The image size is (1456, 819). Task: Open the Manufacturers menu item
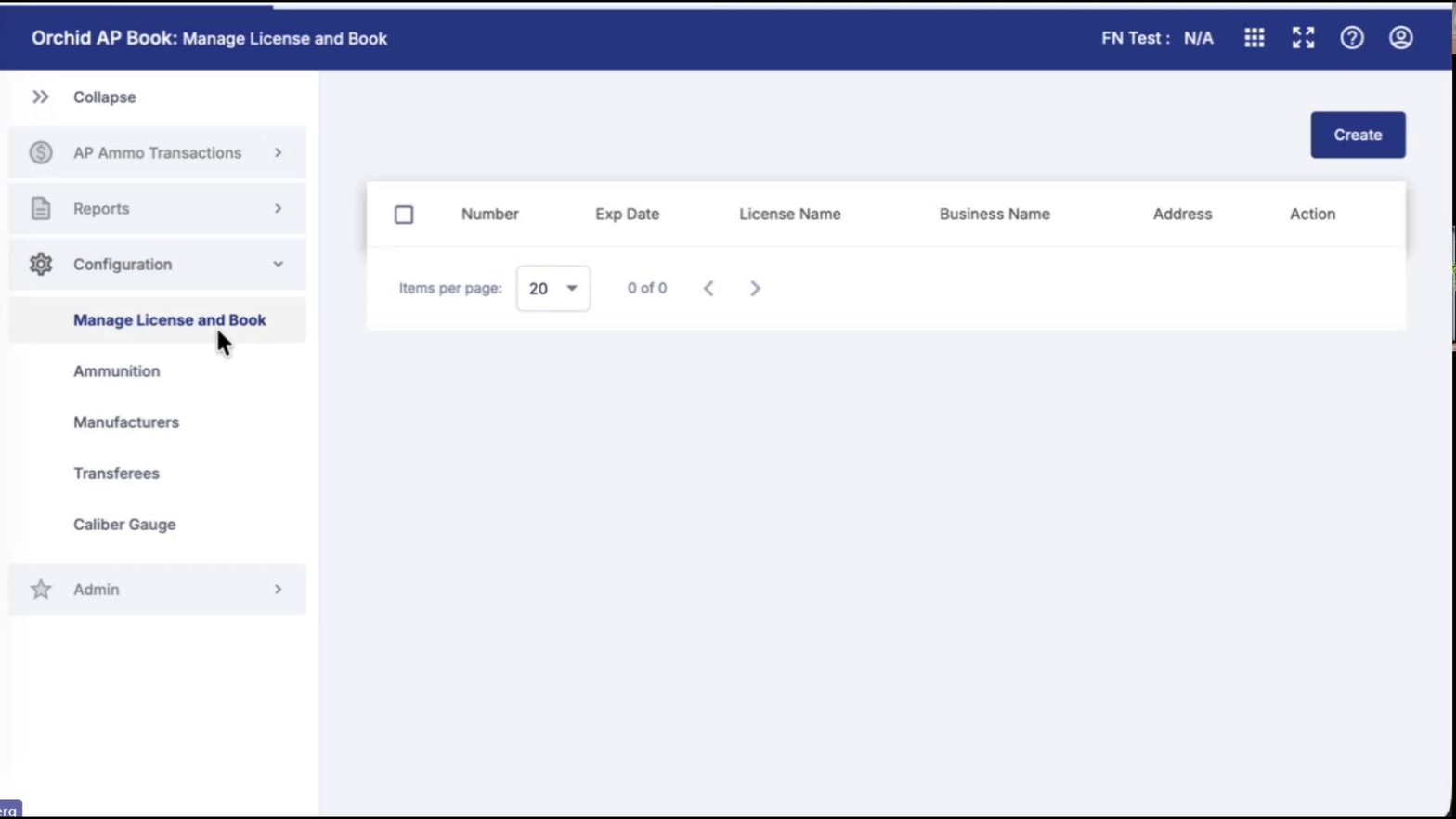click(126, 422)
